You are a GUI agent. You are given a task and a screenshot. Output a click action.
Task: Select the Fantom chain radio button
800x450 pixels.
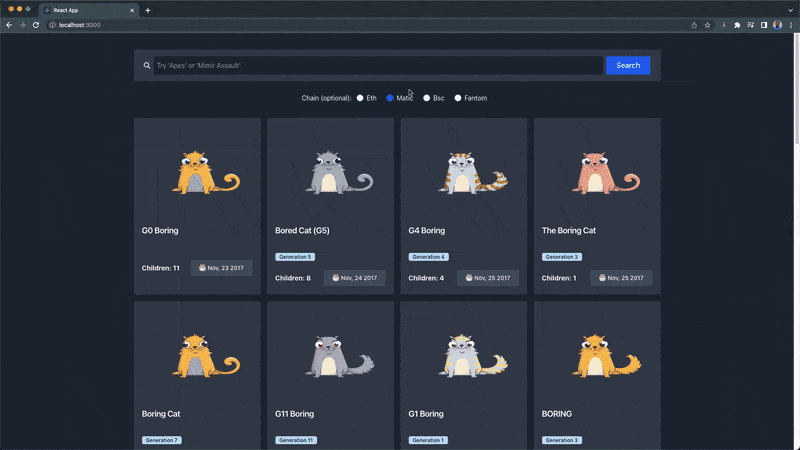coord(458,98)
